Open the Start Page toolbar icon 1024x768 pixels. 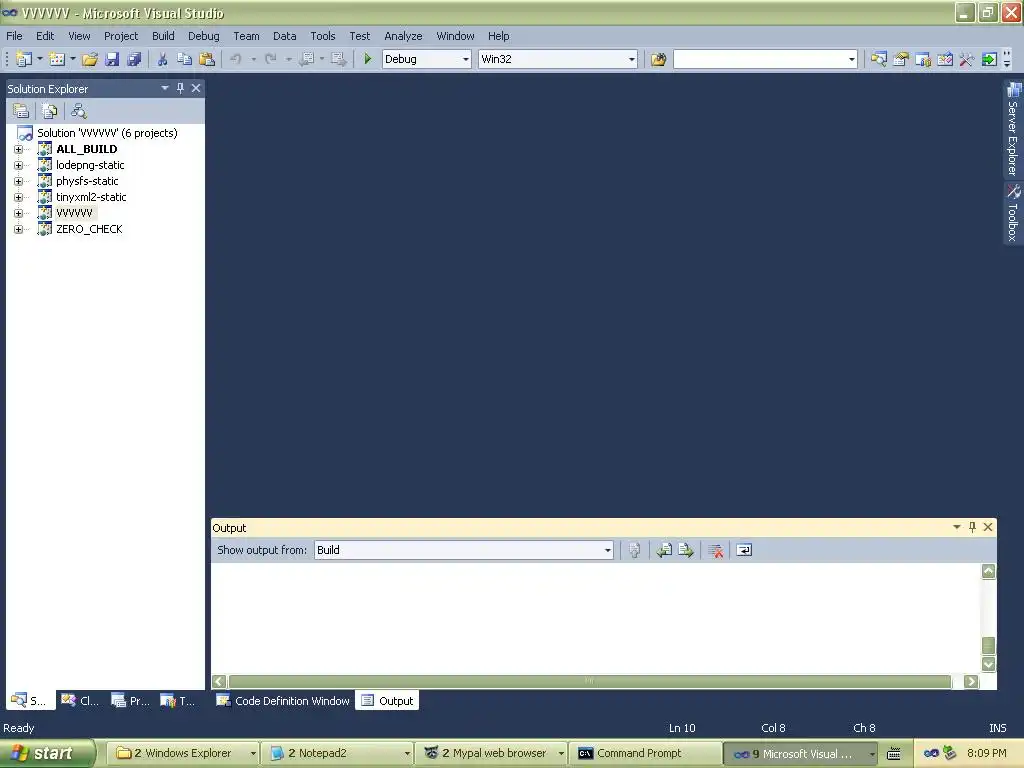click(x=989, y=59)
